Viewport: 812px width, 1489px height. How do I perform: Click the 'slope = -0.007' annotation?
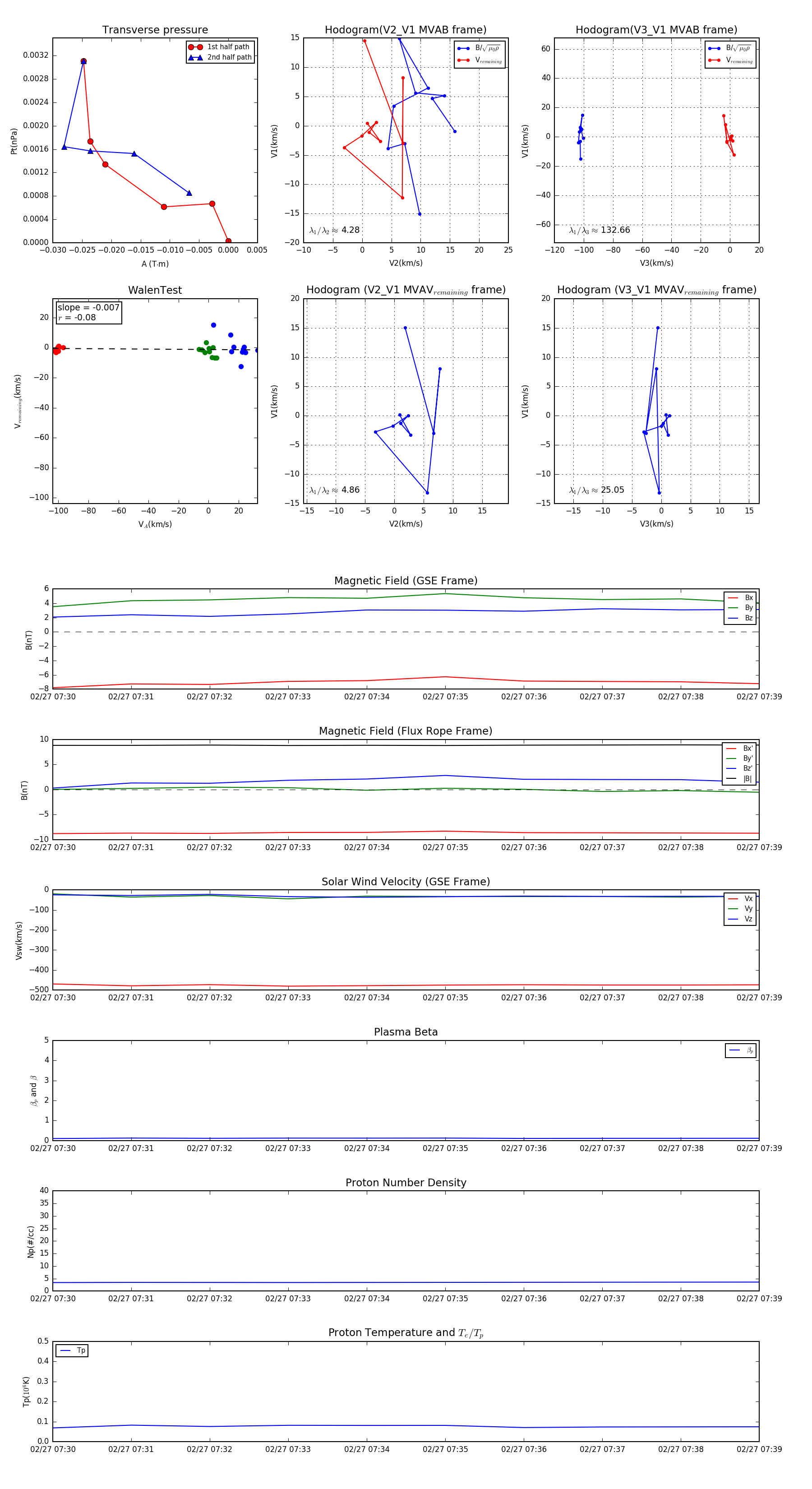(x=88, y=308)
